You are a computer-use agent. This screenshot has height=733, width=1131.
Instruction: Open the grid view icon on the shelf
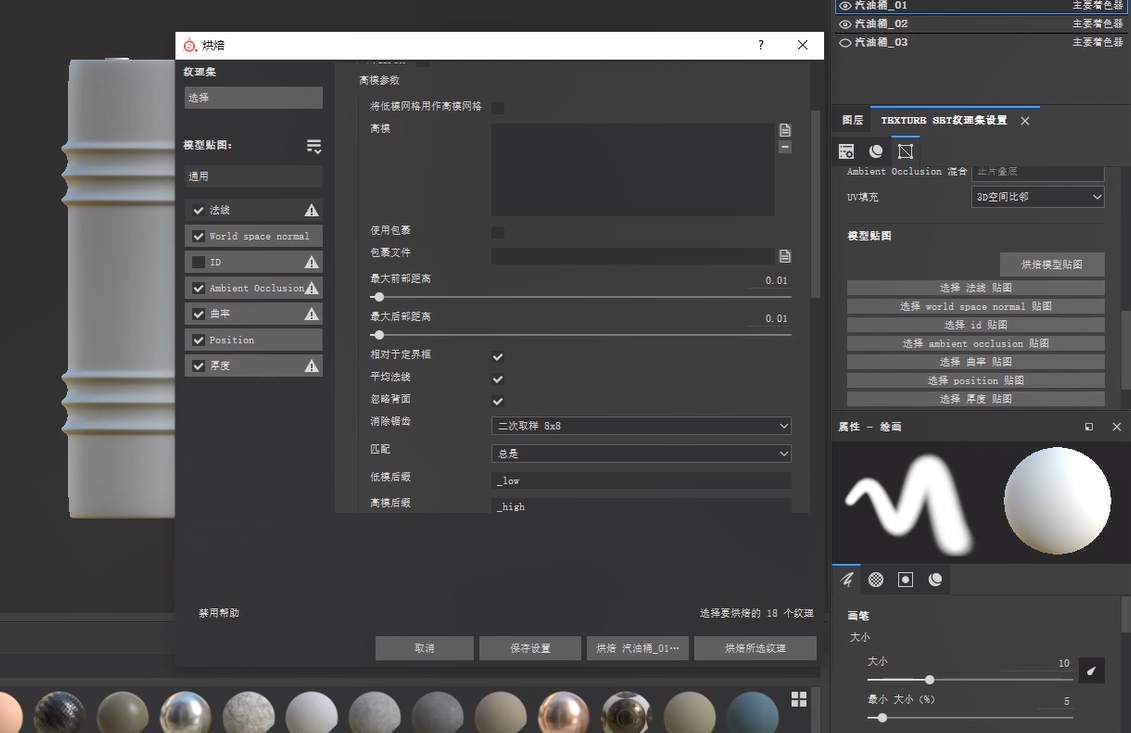[x=799, y=698]
